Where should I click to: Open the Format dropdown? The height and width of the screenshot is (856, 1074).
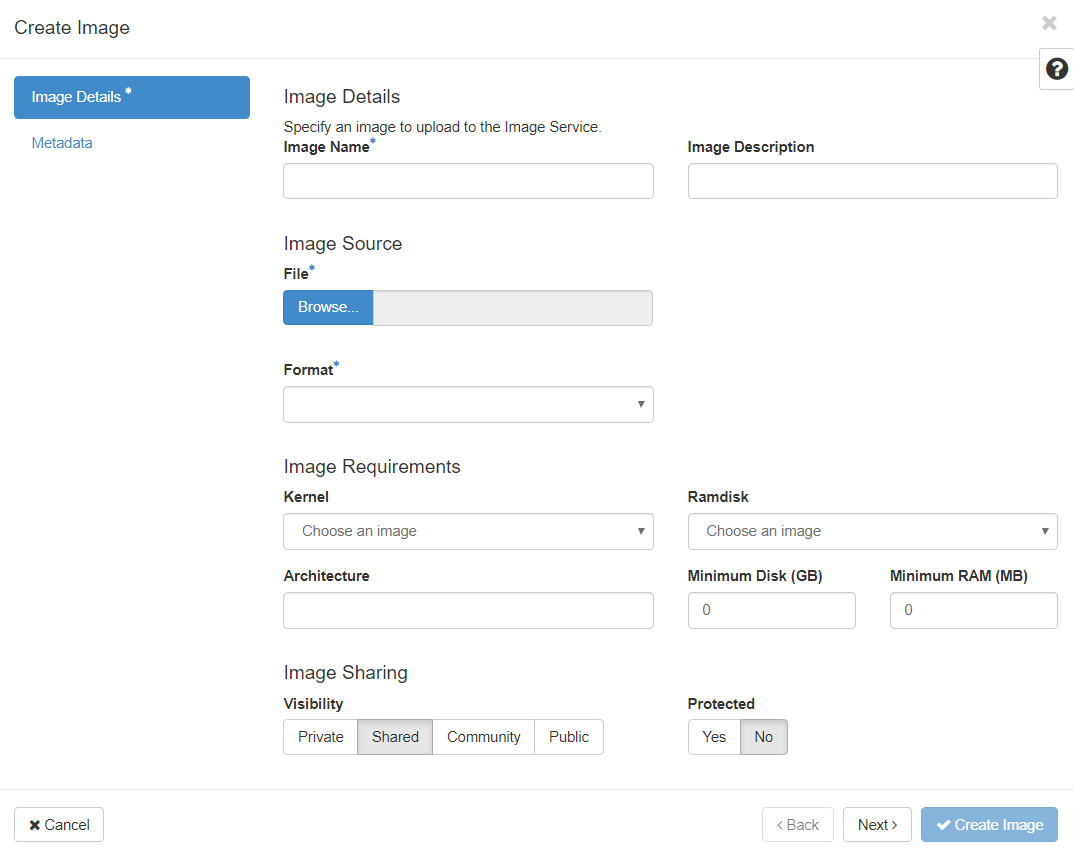coord(468,404)
